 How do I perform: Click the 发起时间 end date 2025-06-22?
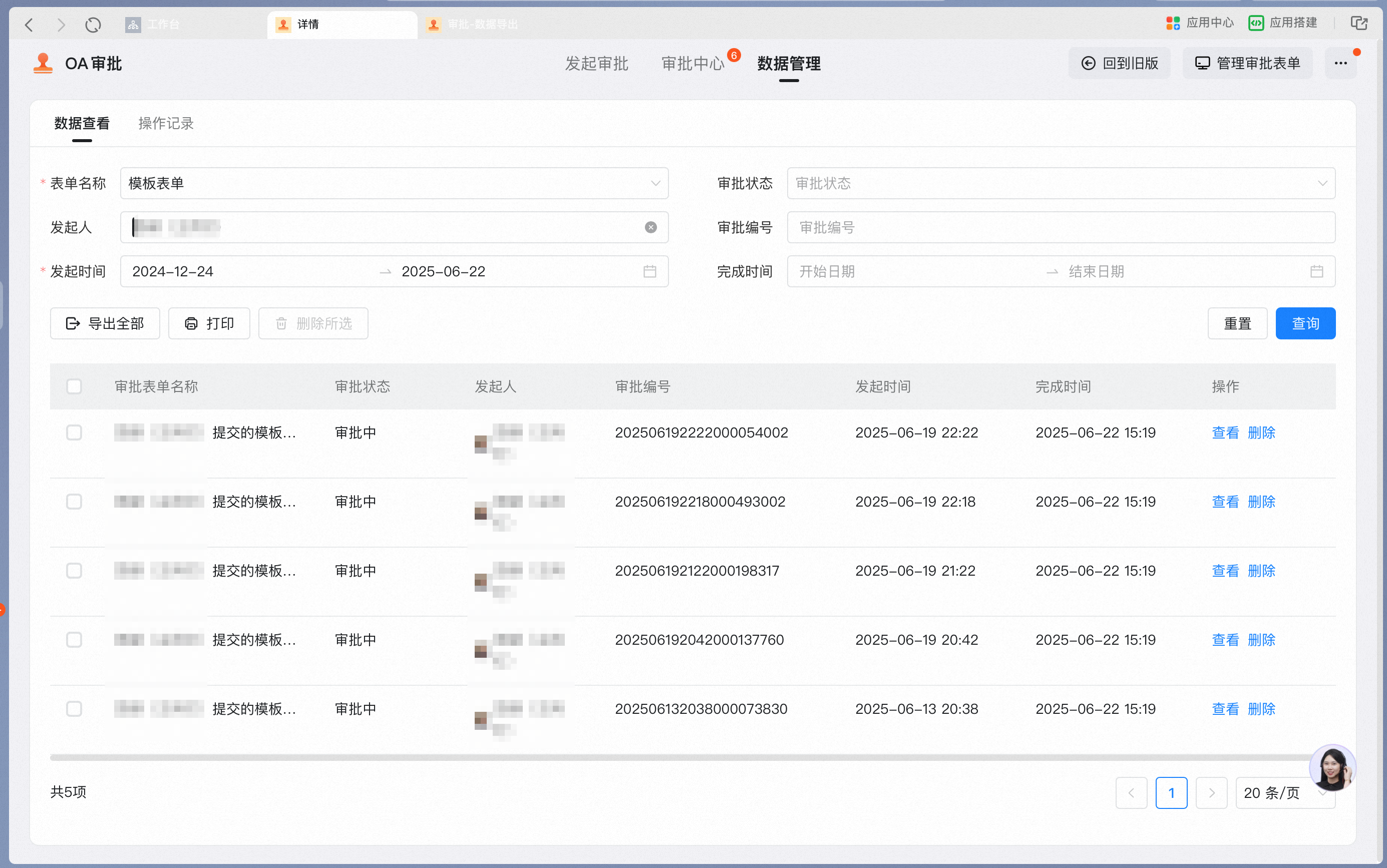coord(443,271)
